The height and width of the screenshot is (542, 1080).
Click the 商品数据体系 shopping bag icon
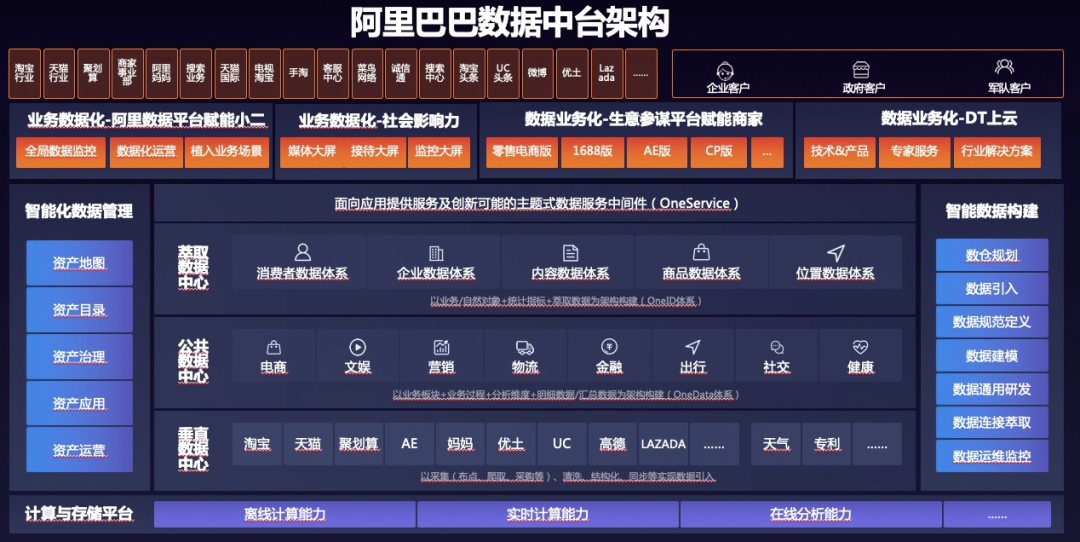tap(702, 253)
